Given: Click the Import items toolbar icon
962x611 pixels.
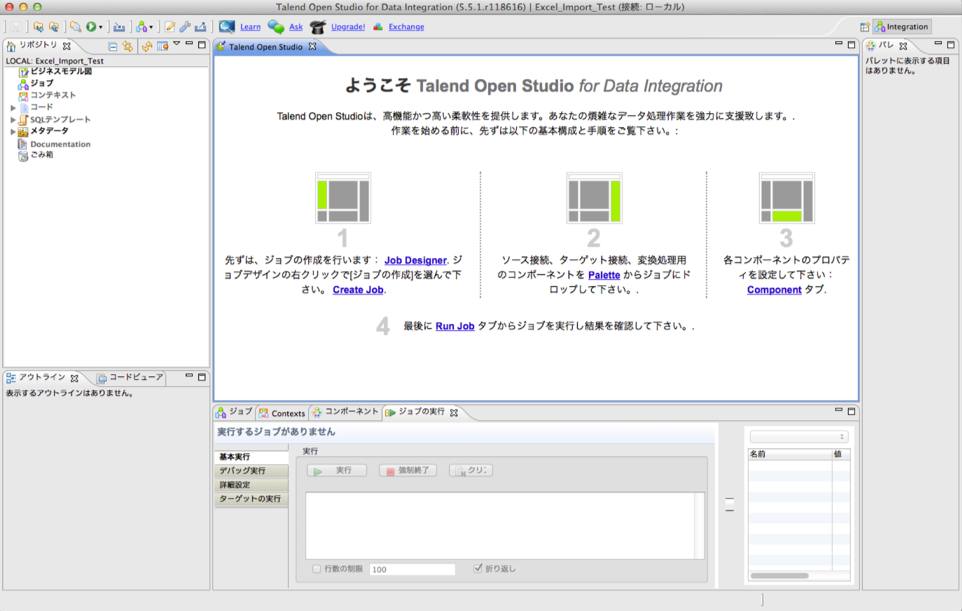Looking at the screenshot, I should [x=38, y=27].
